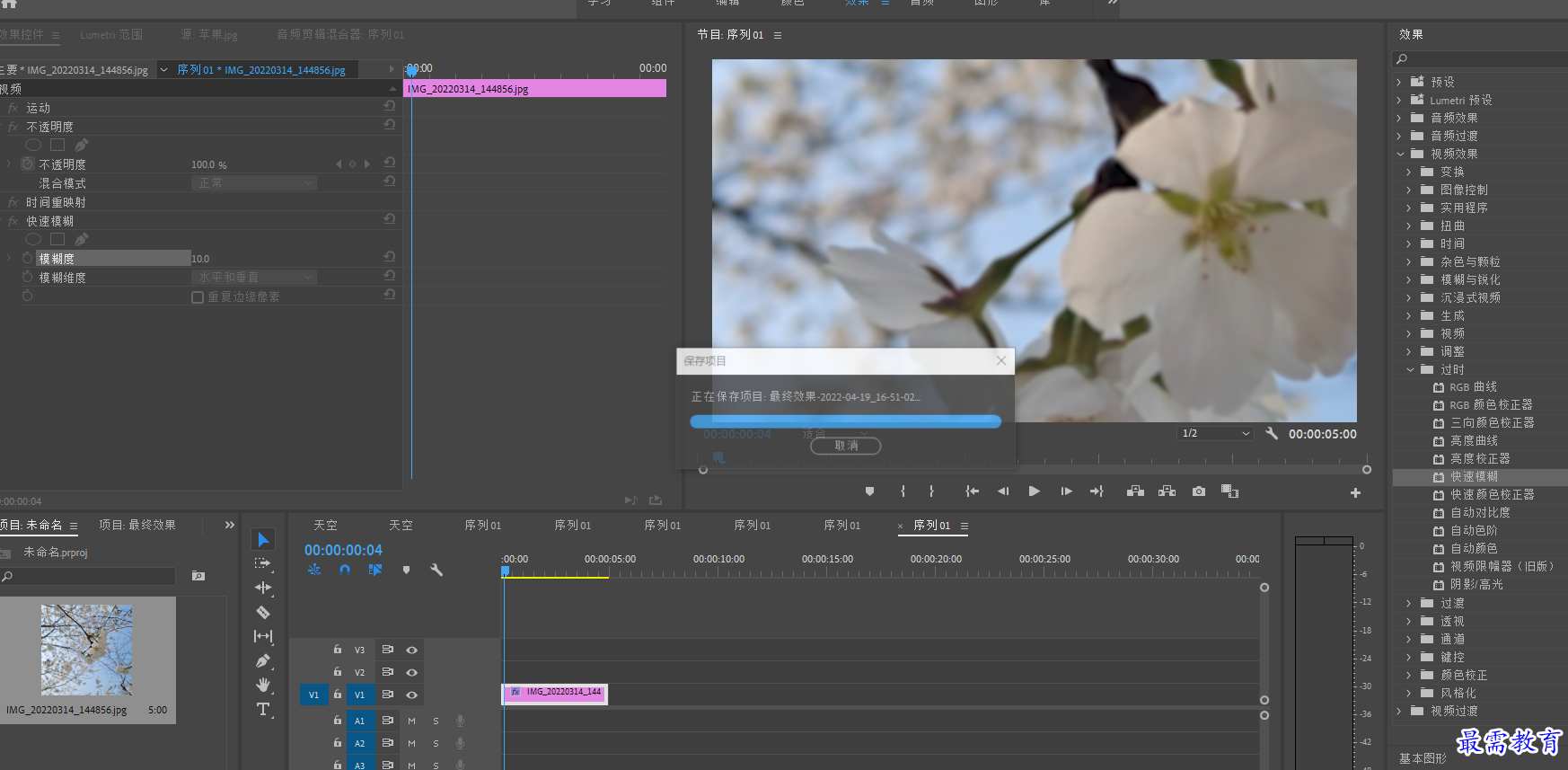Select the Slip tool
The width and height of the screenshot is (1568, 770).
263,636
